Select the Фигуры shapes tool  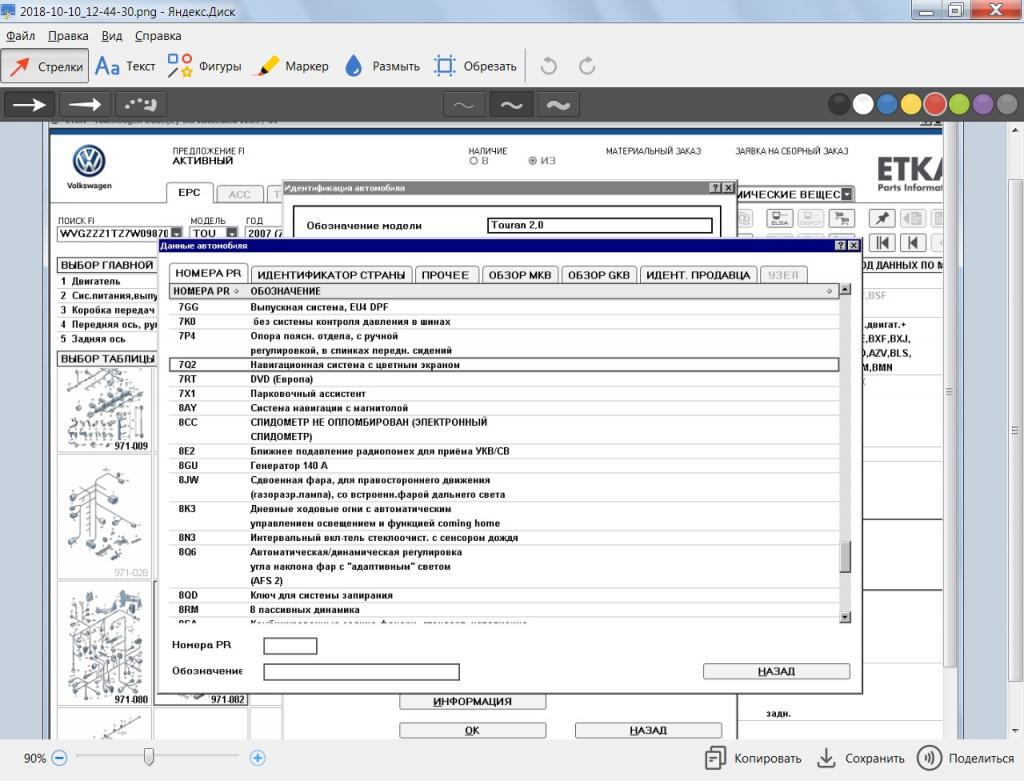[204, 67]
